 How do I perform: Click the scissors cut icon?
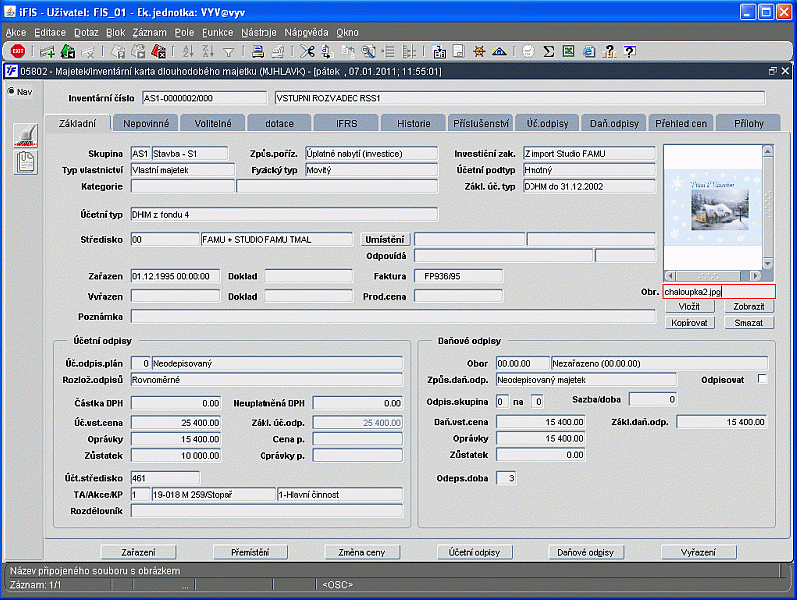tap(305, 51)
